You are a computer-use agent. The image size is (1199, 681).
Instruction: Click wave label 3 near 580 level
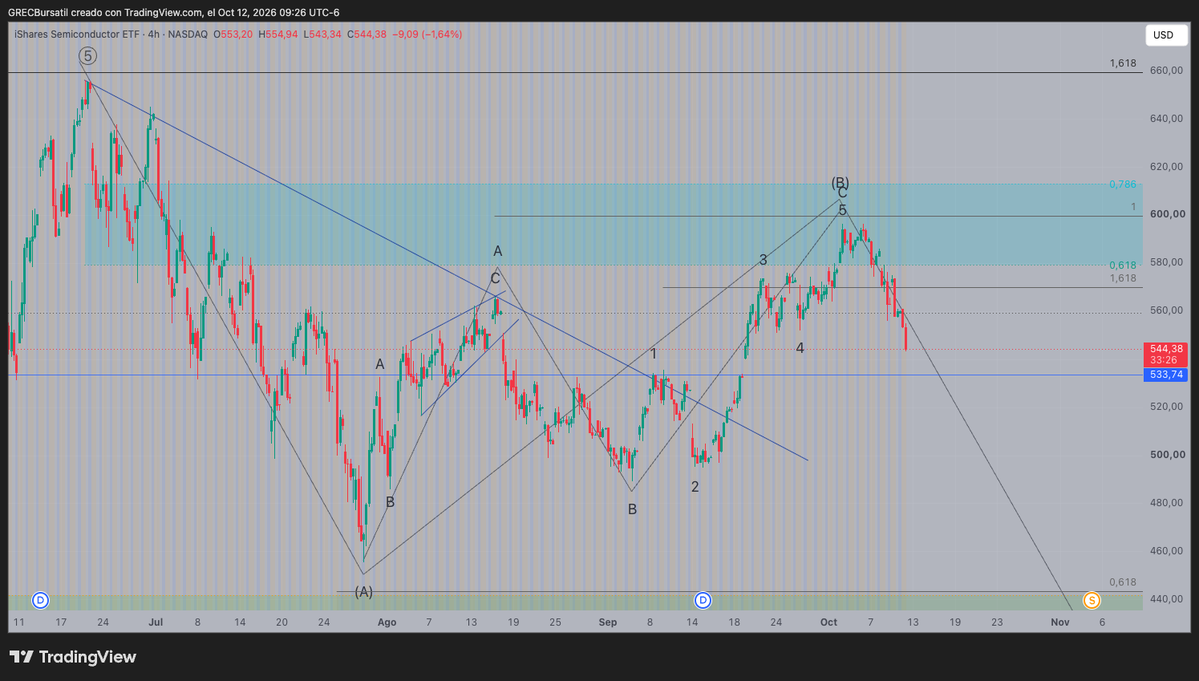pos(763,260)
